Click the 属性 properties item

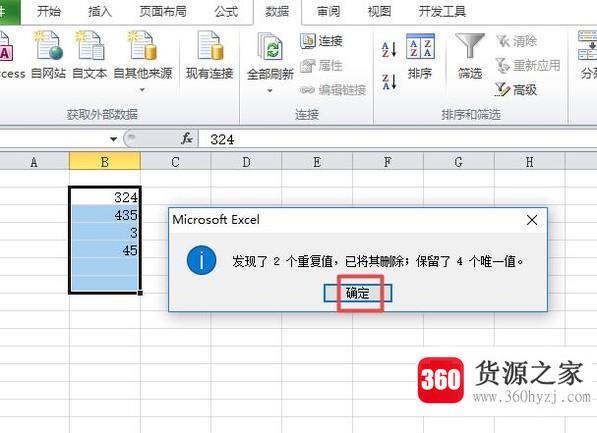click(x=321, y=66)
